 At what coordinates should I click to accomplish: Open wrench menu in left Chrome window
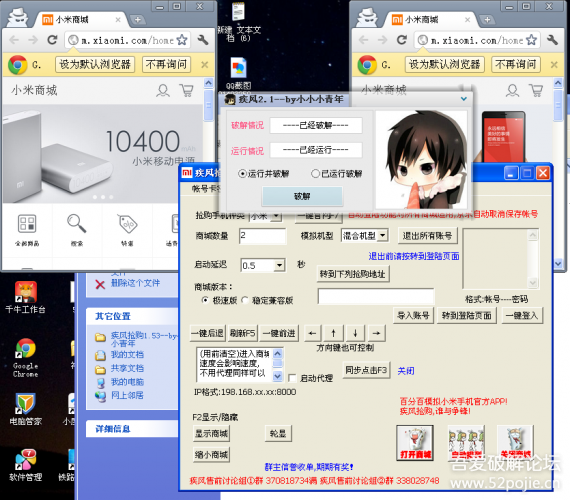pos(203,40)
